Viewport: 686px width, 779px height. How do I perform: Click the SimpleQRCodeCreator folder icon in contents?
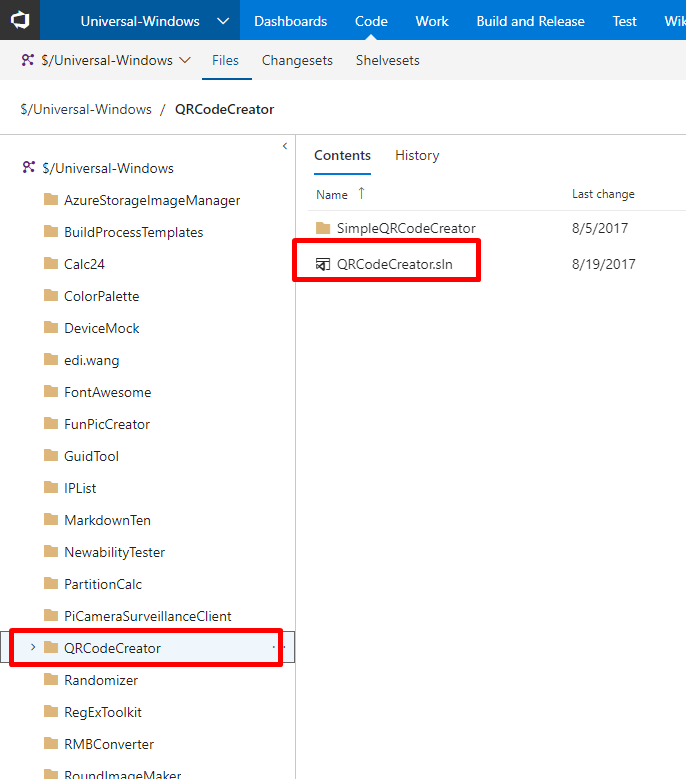323,228
